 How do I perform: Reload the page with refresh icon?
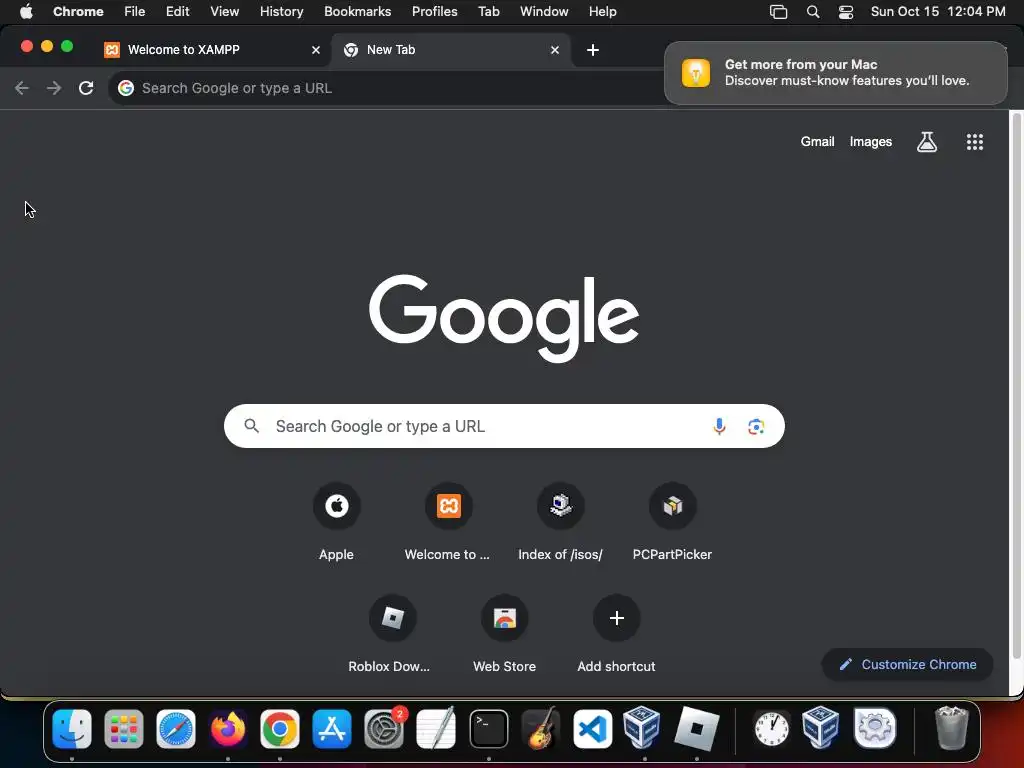pyautogui.click(x=86, y=88)
